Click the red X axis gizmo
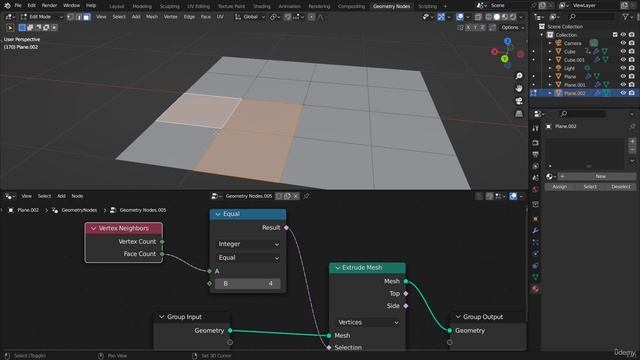Image resolution: width=640 pixels, height=360 pixels. 495,52
